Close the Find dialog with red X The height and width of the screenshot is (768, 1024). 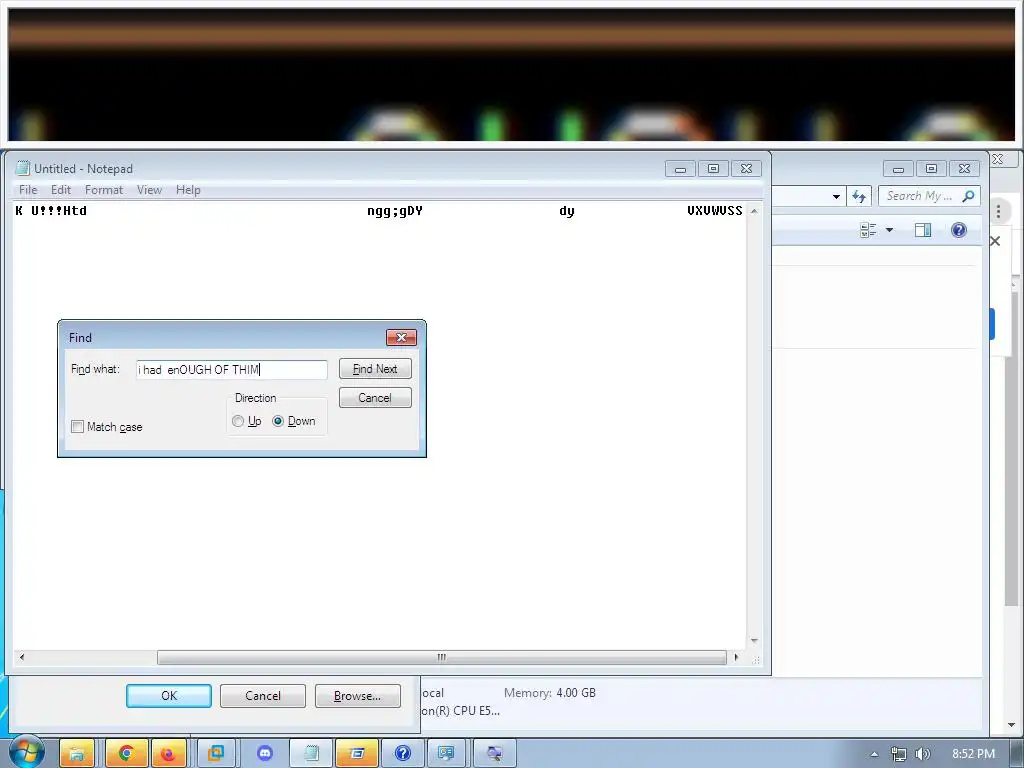pos(402,337)
